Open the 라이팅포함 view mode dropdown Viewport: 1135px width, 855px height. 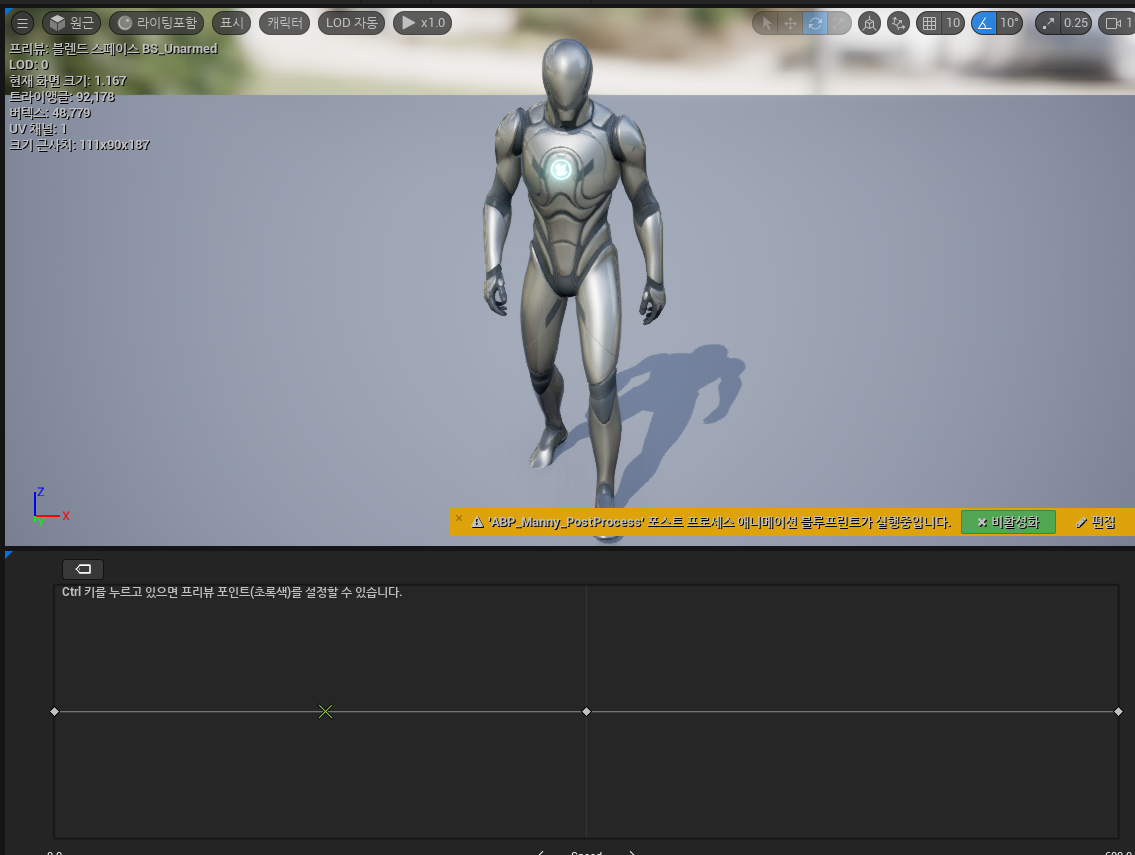coord(157,23)
